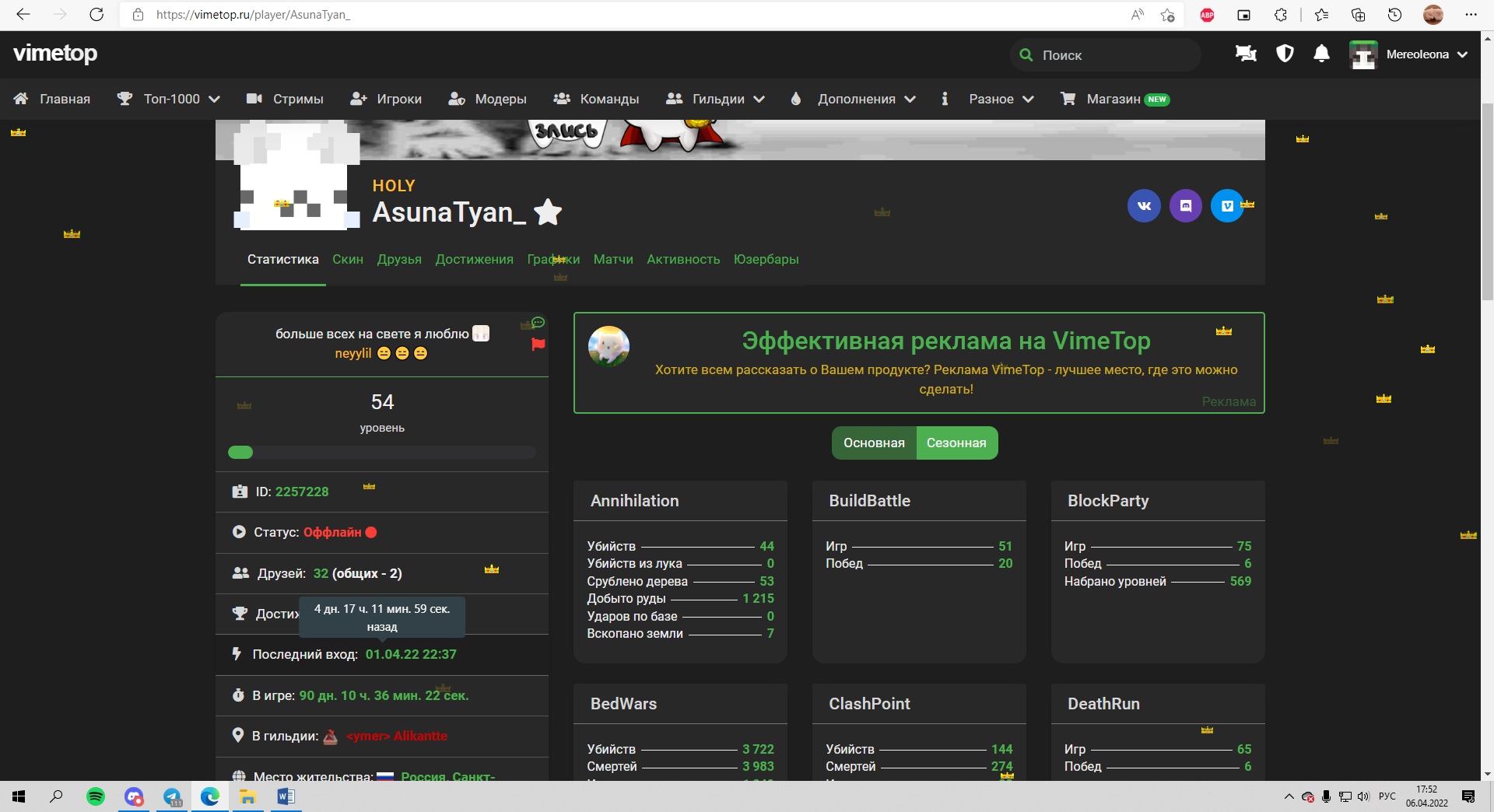Open Spotify from the Windows taskbar

(96, 796)
